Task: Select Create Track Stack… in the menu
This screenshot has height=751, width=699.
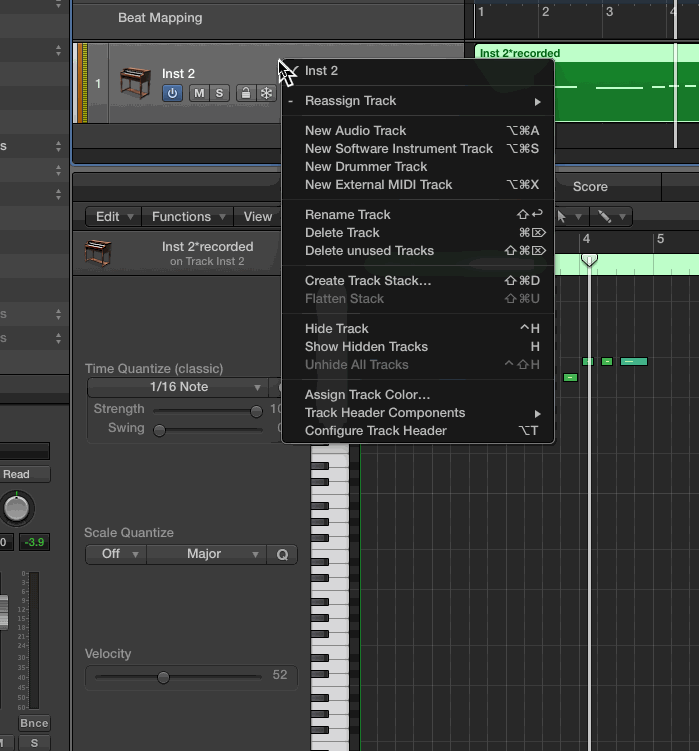Action: [x=368, y=280]
